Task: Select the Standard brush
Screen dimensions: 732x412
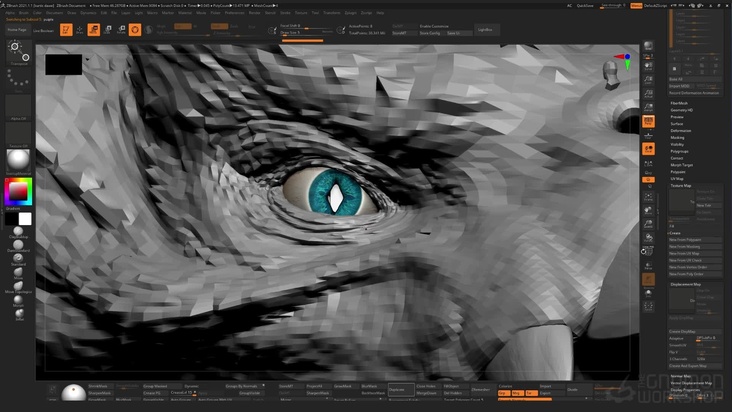Action: pos(18,259)
